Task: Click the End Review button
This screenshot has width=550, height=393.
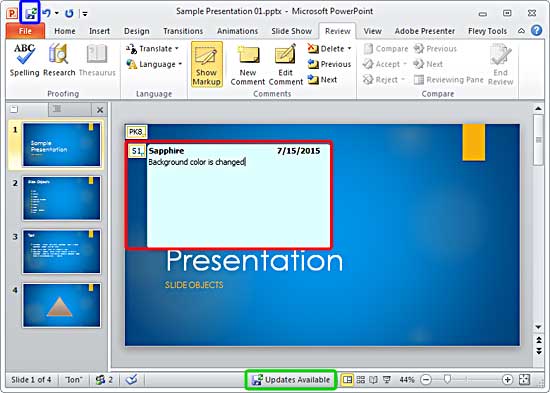Action: 501,65
